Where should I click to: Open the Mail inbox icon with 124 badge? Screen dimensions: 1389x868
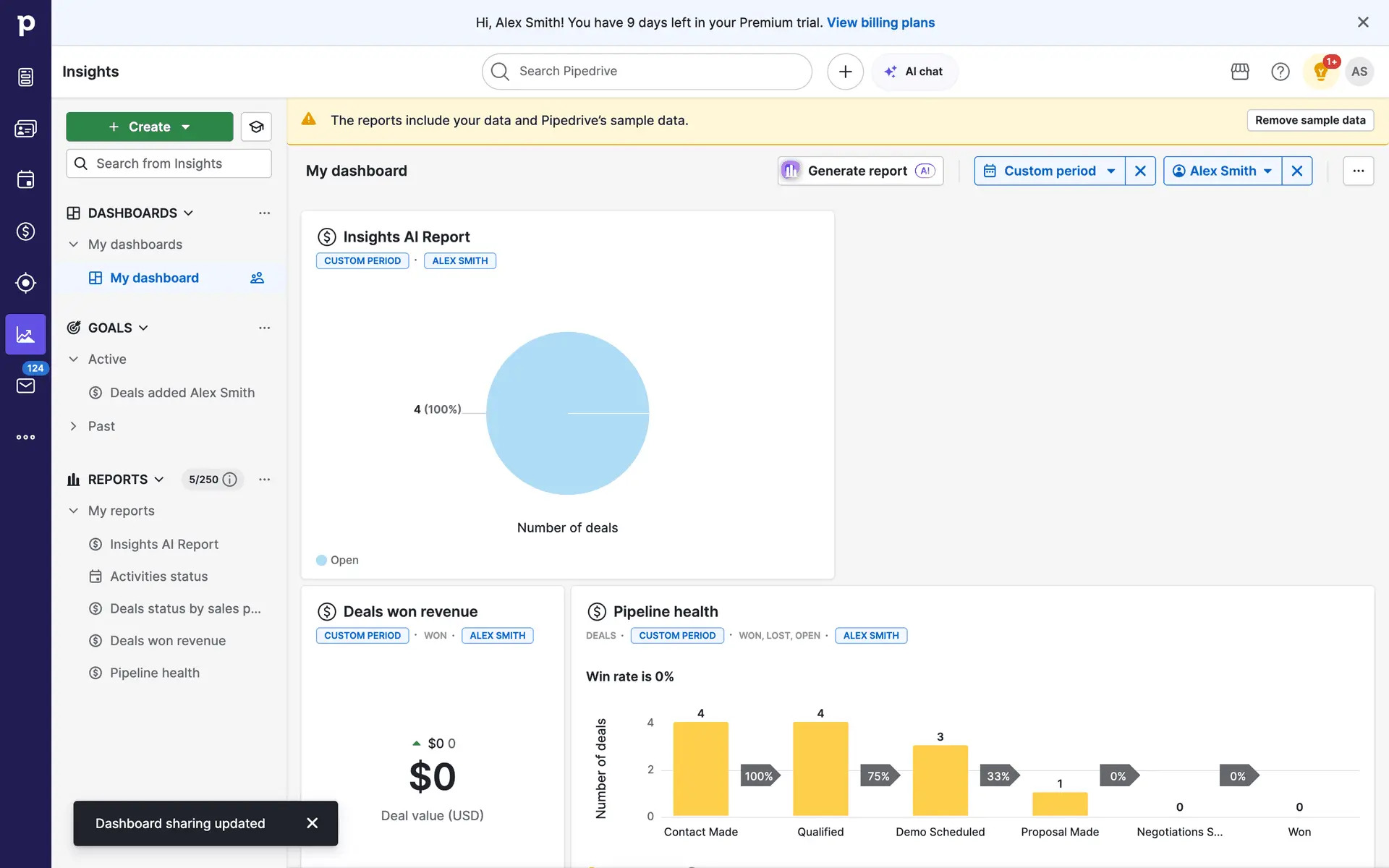[x=25, y=386]
